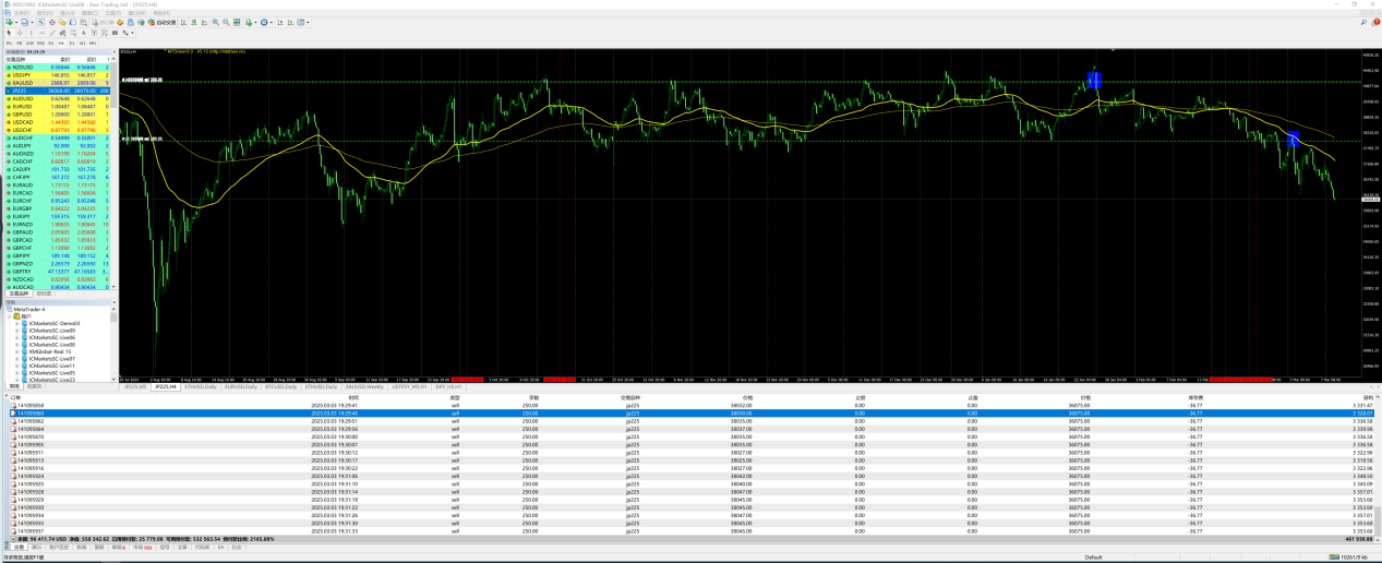The image size is (1382, 563).
Task: Tile chart windows with the grid icon
Action: pos(236,22)
